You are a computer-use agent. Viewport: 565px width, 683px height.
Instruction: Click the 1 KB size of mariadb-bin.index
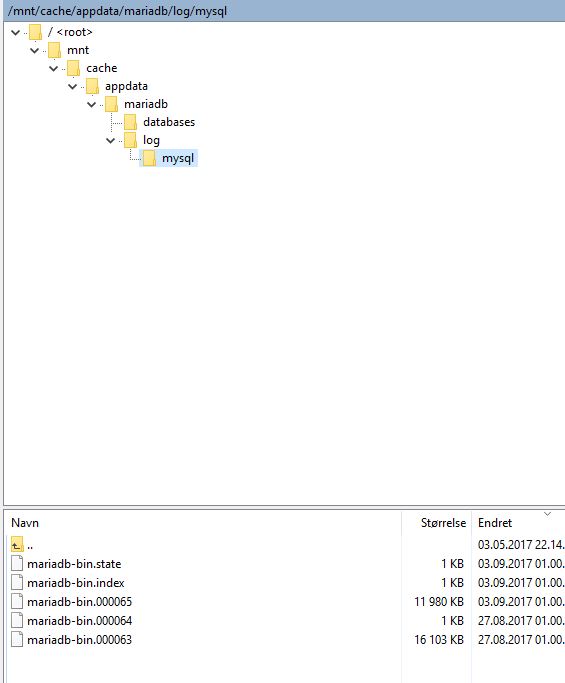tap(453, 583)
